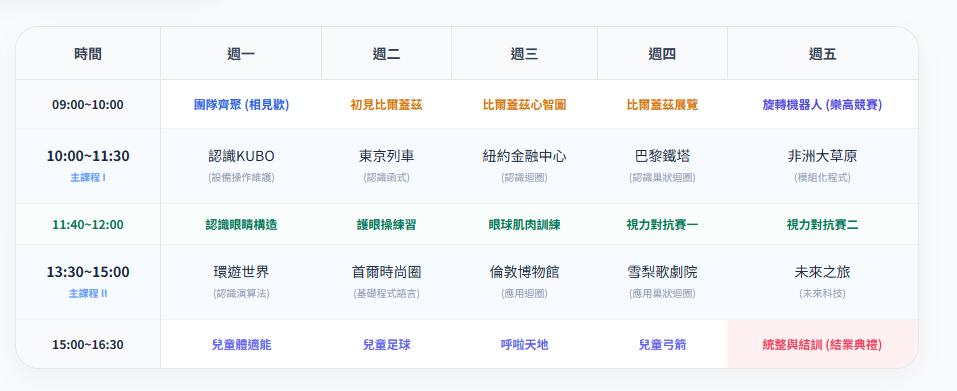This screenshot has width=957, height=391.
Task: Click the 巴黎鐵塔 course
Action: [662, 156]
